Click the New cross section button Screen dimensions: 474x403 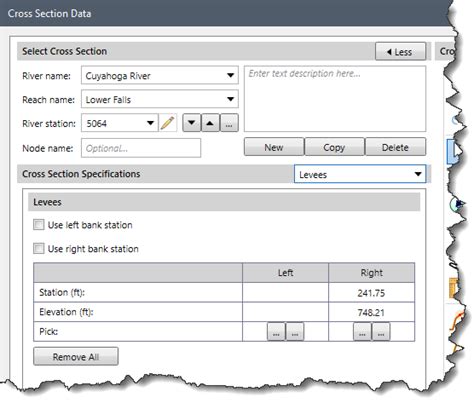274,147
